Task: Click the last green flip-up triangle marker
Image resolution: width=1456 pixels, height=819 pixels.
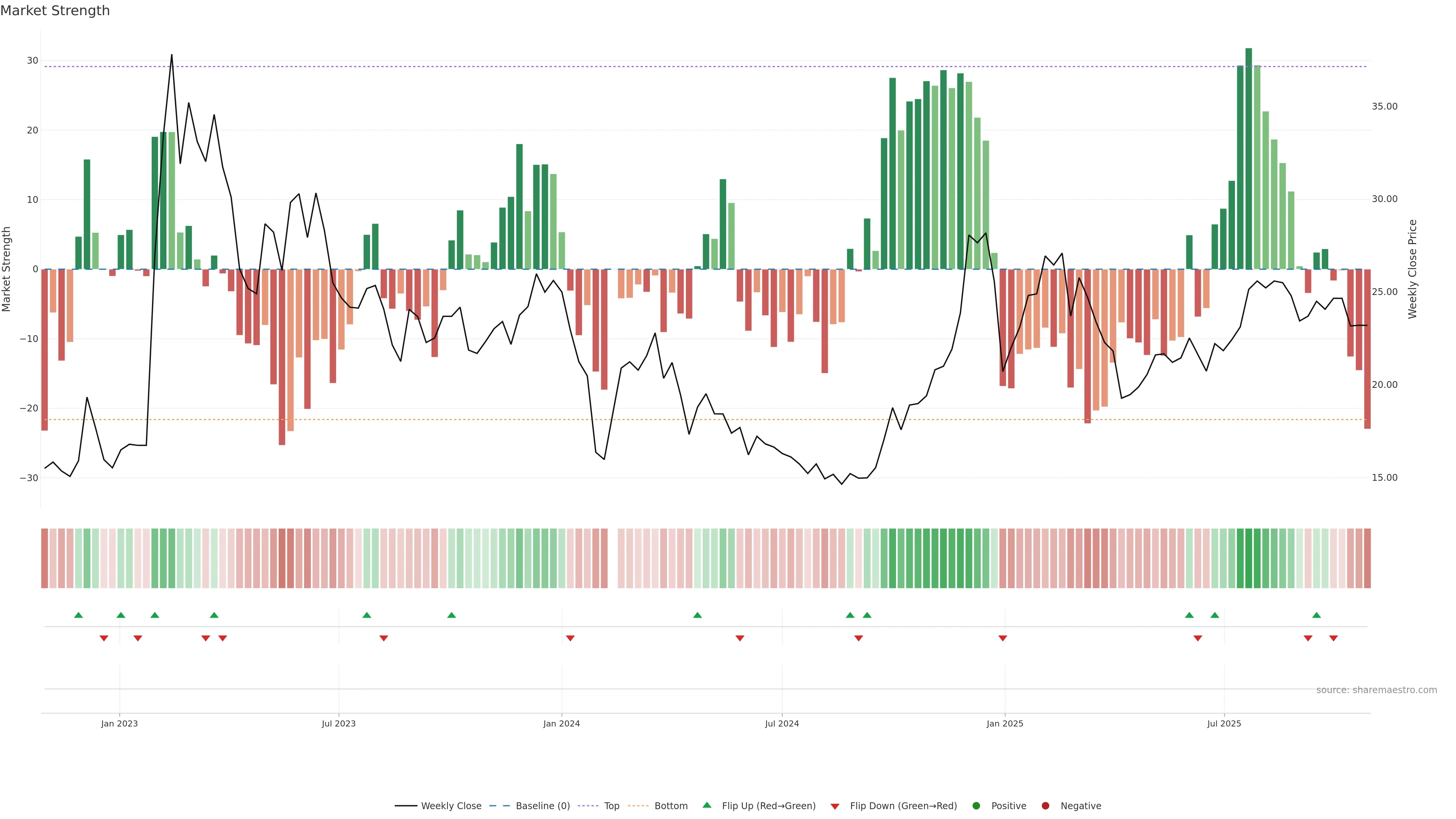Action: [x=1316, y=615]
